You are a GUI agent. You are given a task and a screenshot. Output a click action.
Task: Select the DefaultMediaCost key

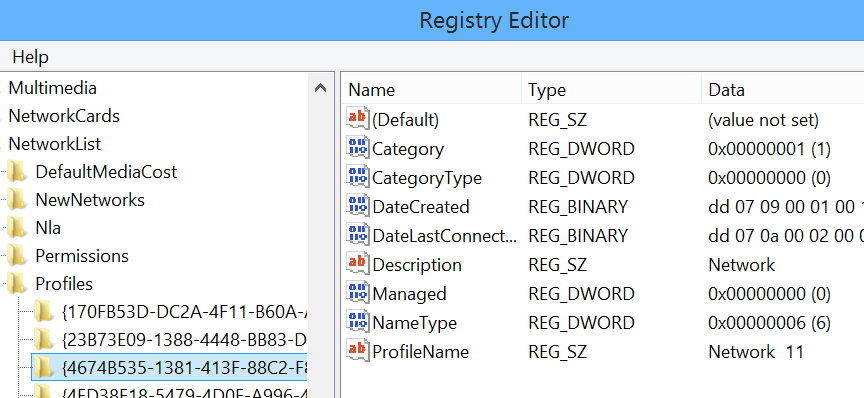(x=106, y=172)
